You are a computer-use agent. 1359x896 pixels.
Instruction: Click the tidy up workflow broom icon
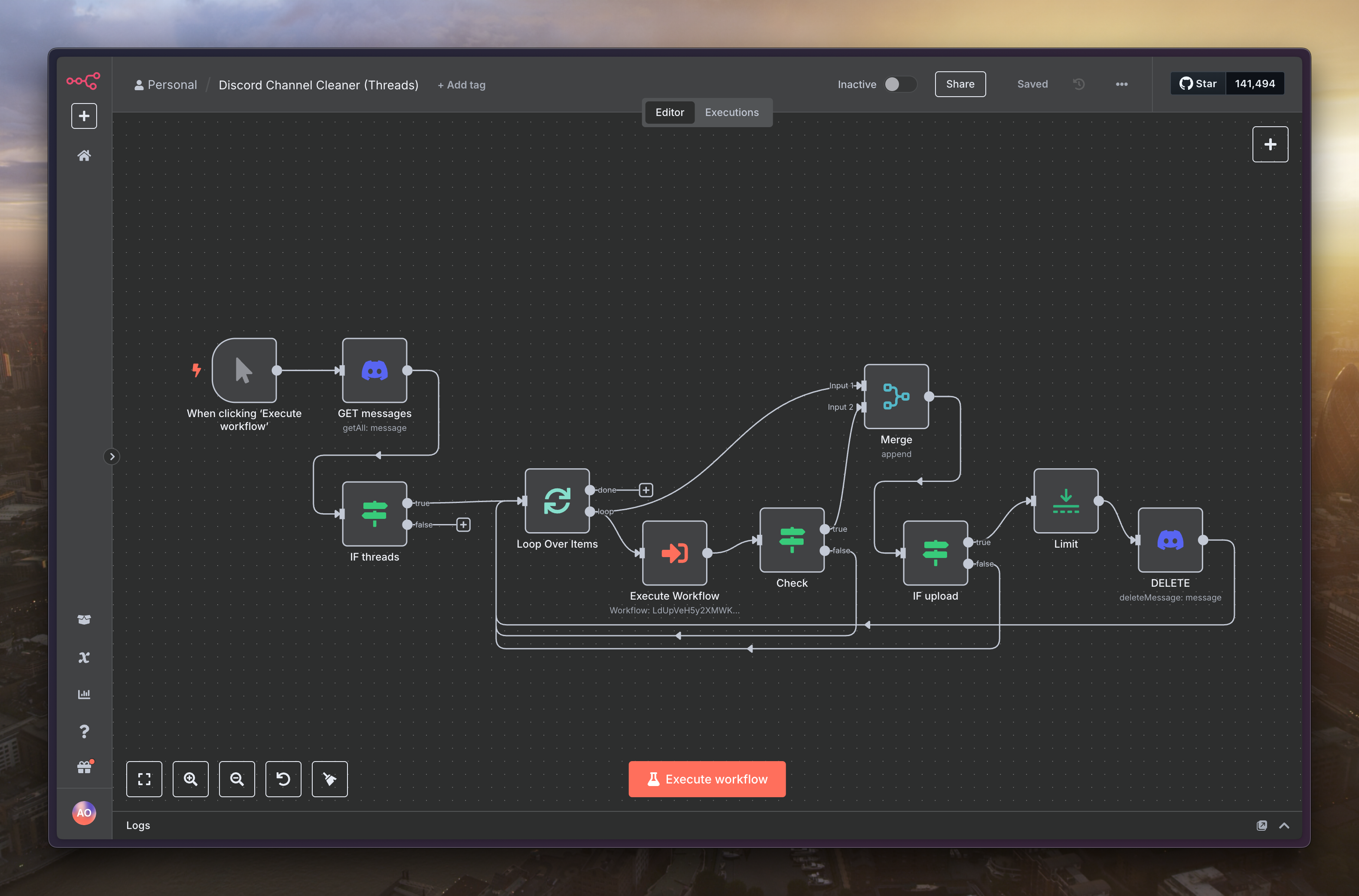tap(329, 779)
